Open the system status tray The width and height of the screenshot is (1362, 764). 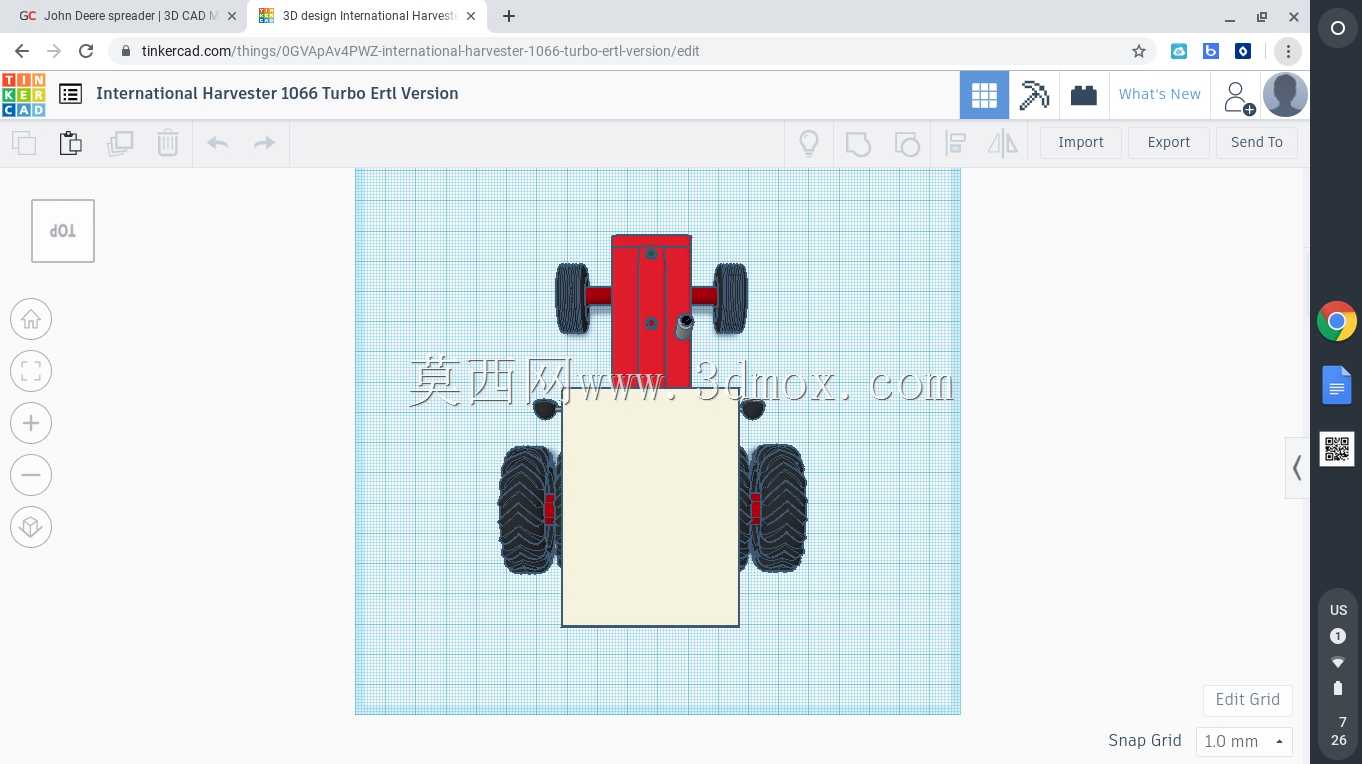pyautogui.click(x=1338, y=676)
